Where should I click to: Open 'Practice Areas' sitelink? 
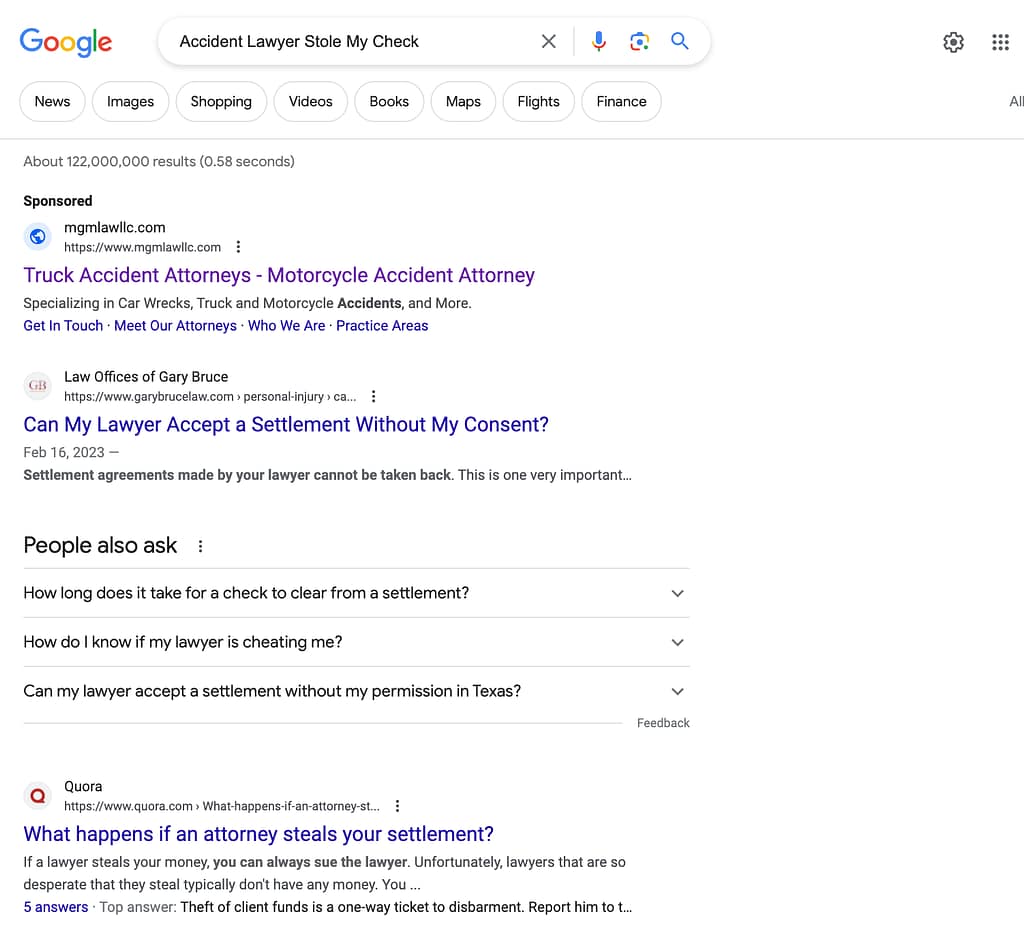point(382,326)
